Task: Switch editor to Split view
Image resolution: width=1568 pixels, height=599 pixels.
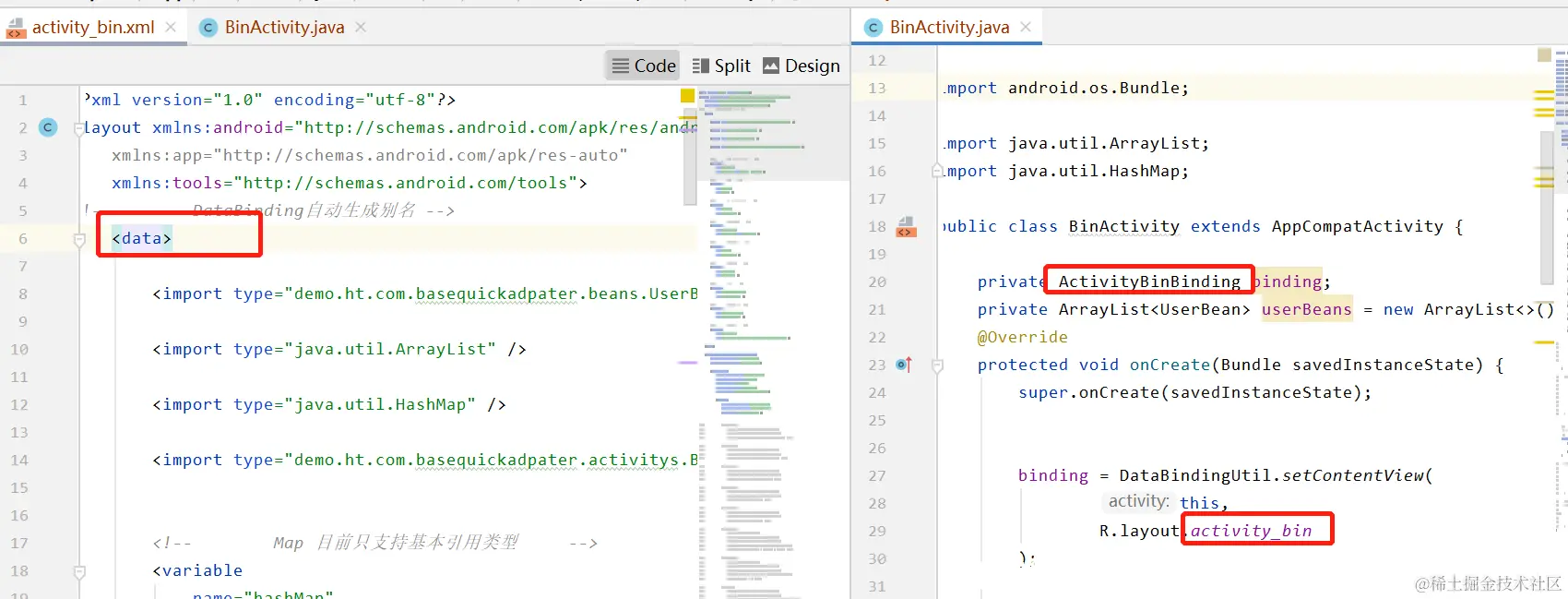Action: [721, 66]
